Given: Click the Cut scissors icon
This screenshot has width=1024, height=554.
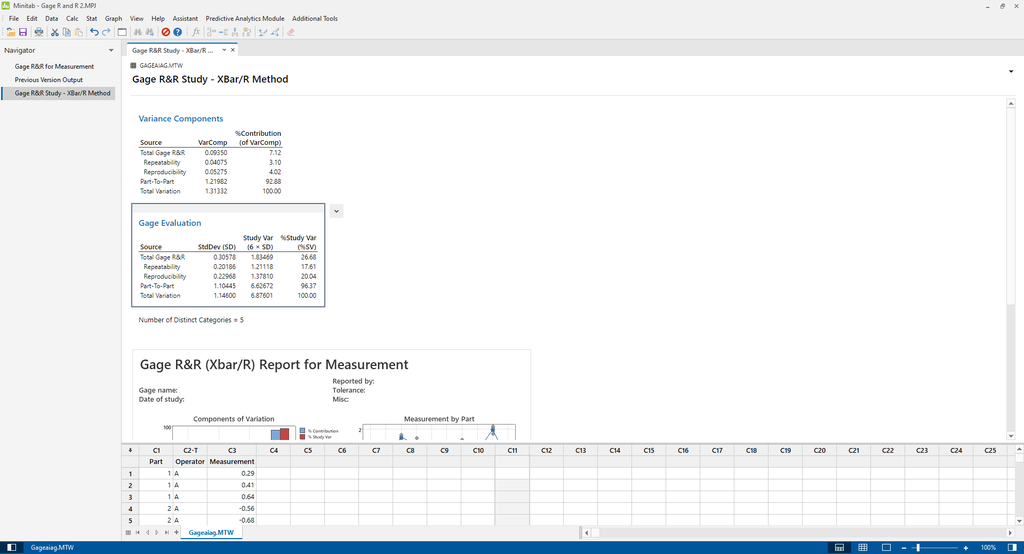Looking at the screenshot, I should pyautogui.click(x=55, y=32).
